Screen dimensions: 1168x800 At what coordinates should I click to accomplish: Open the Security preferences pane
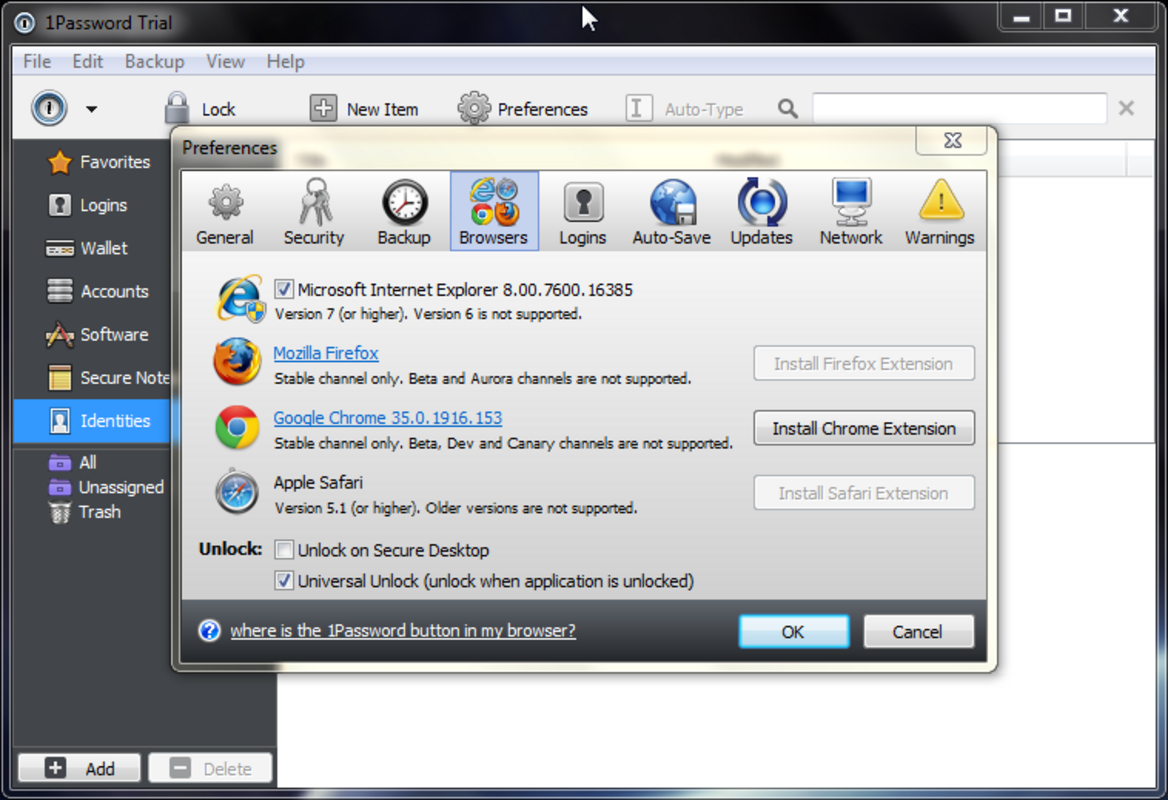[313, 210]
